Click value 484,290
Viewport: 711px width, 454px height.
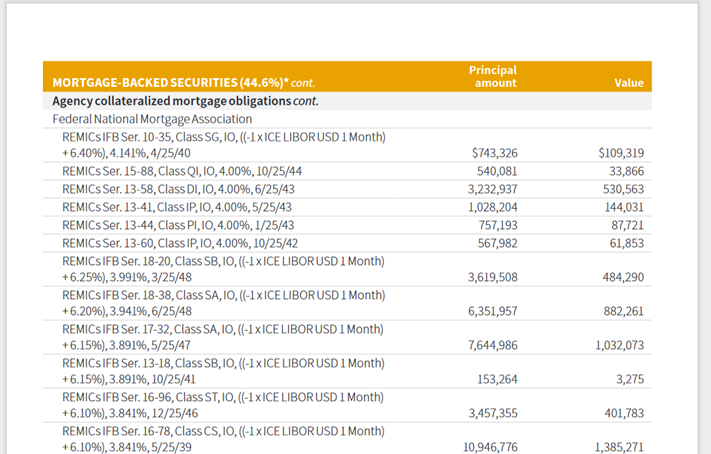623,278
